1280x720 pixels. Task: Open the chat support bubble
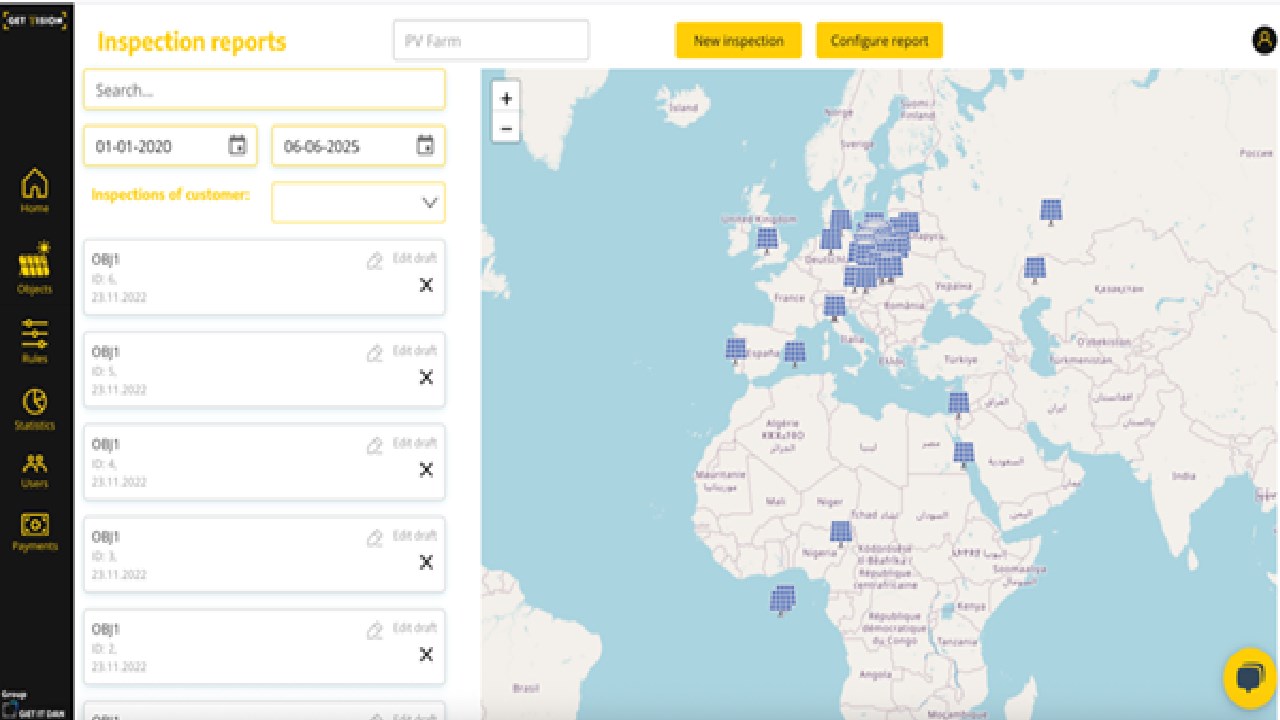1250,678
